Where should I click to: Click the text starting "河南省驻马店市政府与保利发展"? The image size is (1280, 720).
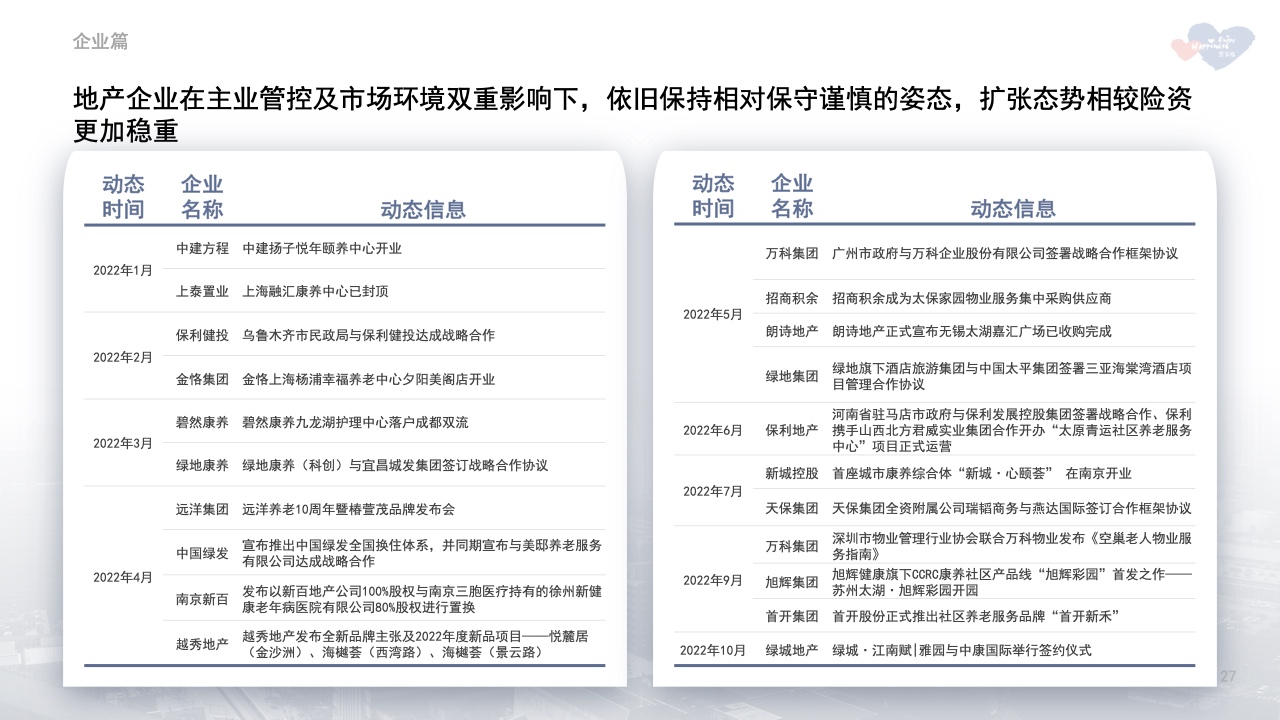(1012, 430)
